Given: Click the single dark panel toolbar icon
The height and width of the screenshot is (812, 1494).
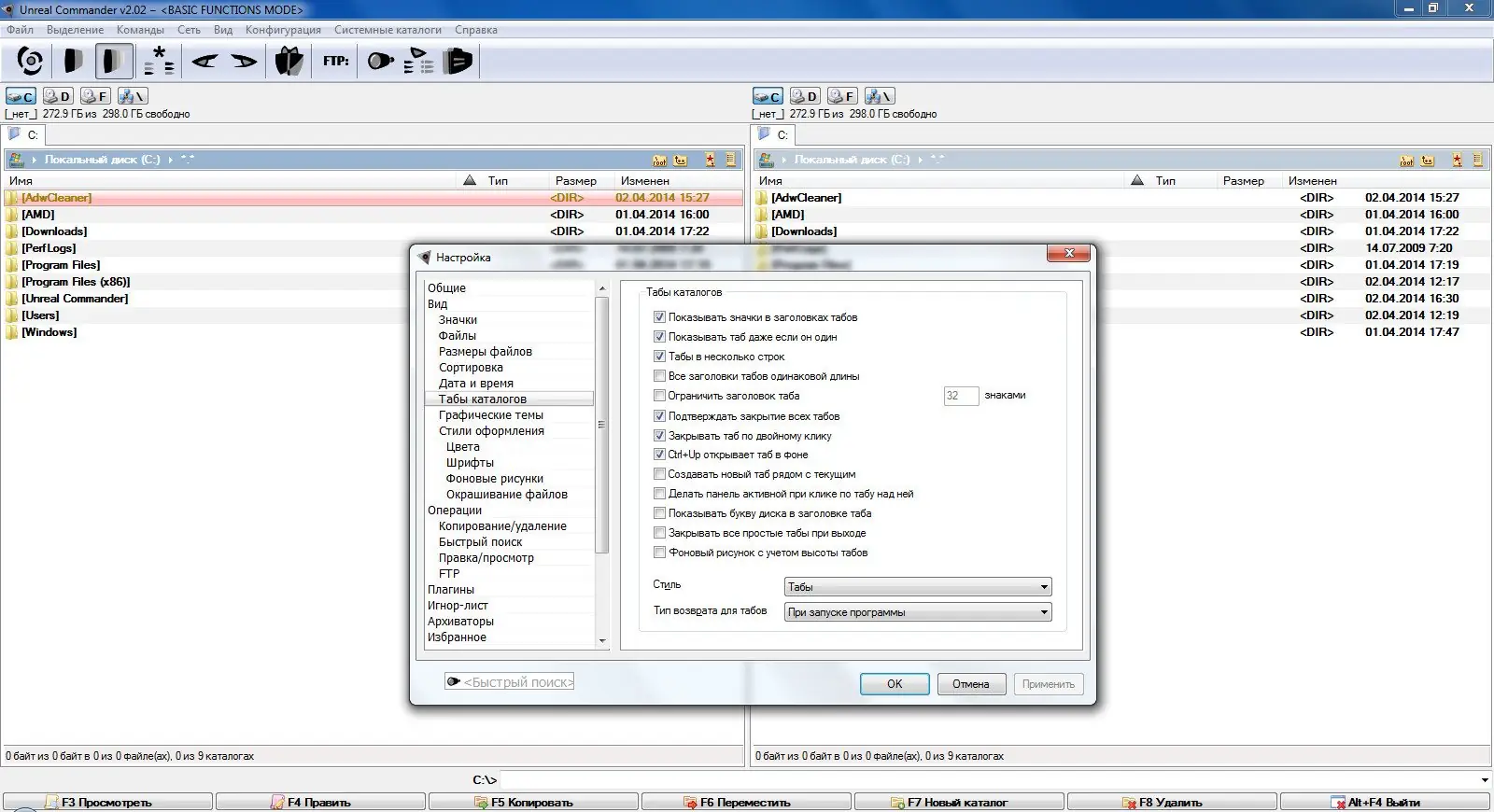Looking at the screenshot, I should tap(73, 62).
